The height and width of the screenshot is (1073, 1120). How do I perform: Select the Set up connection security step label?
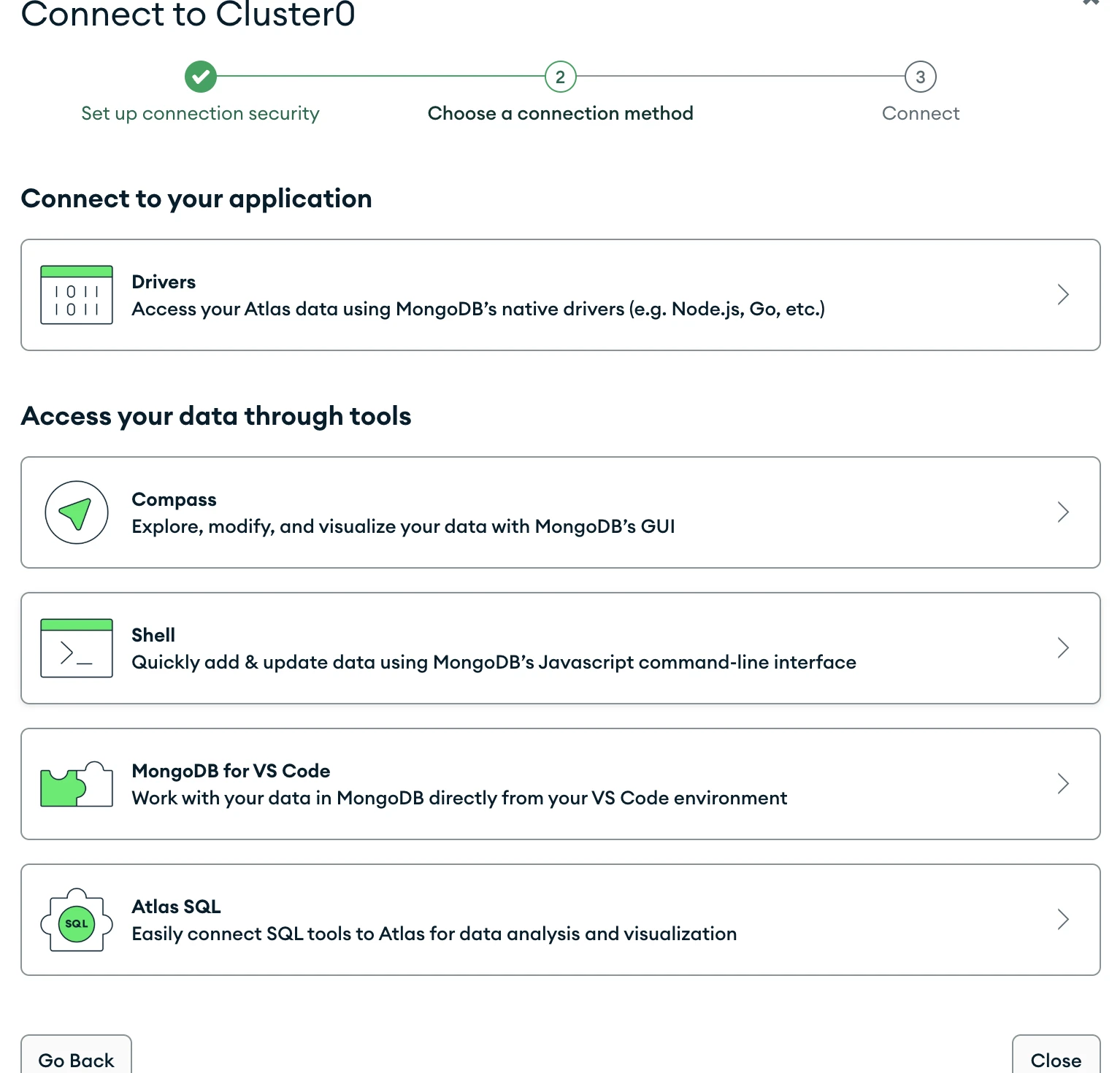[200, 113]
